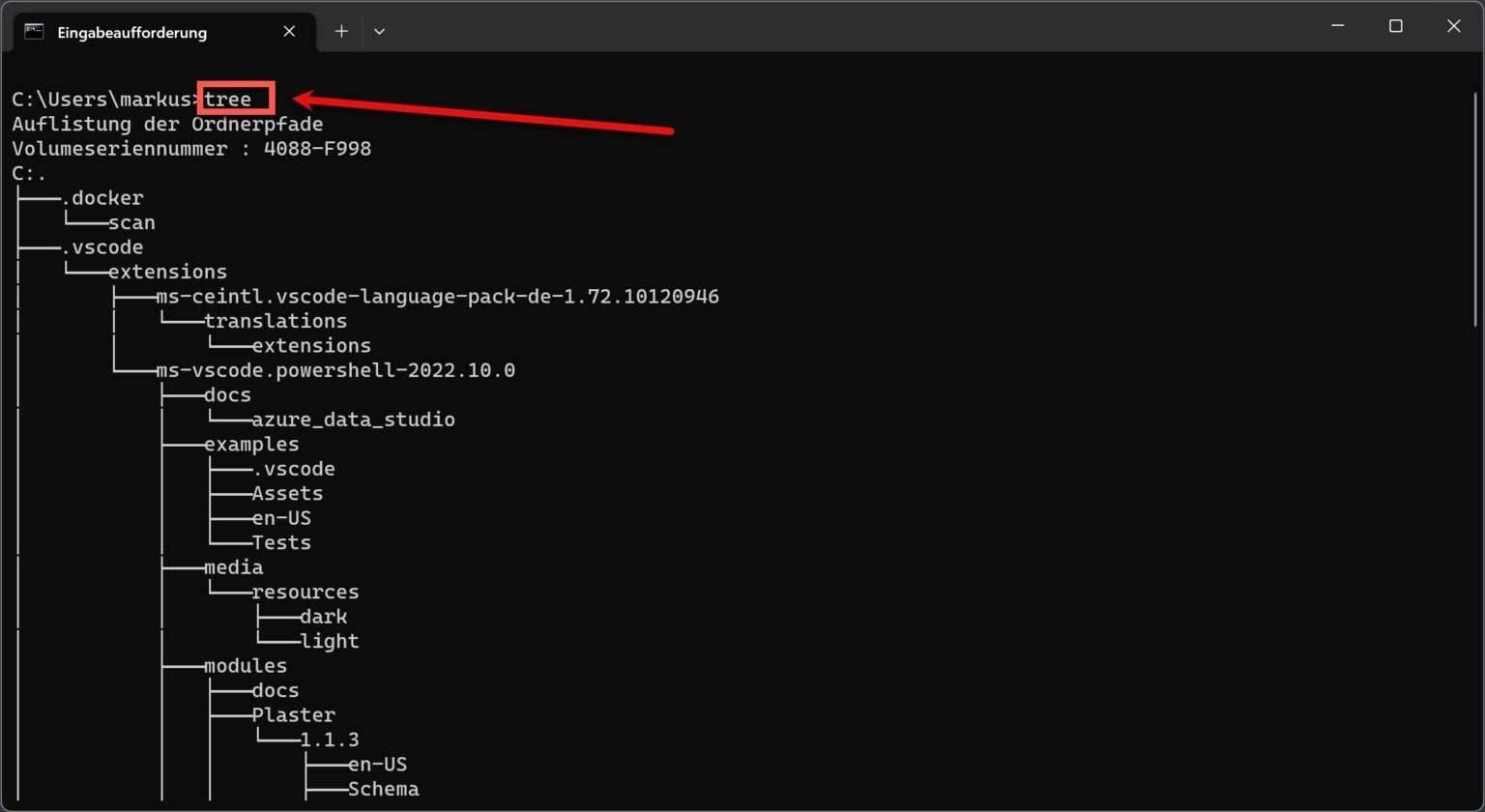
Task: Select the media directory in the tree
Action: pyautogui.click(x=233, y=566)
